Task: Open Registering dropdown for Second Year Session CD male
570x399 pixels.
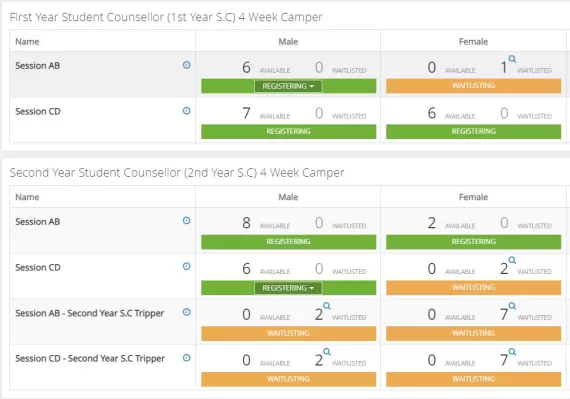Action: [x=288, y=288]
